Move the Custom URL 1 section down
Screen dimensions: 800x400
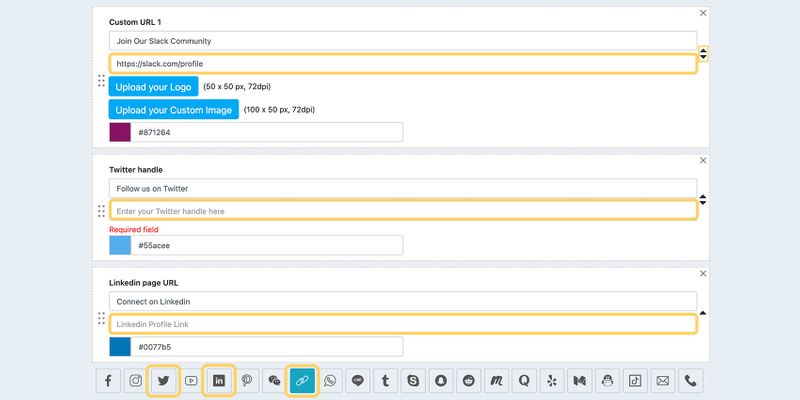(x=703, y=58)
